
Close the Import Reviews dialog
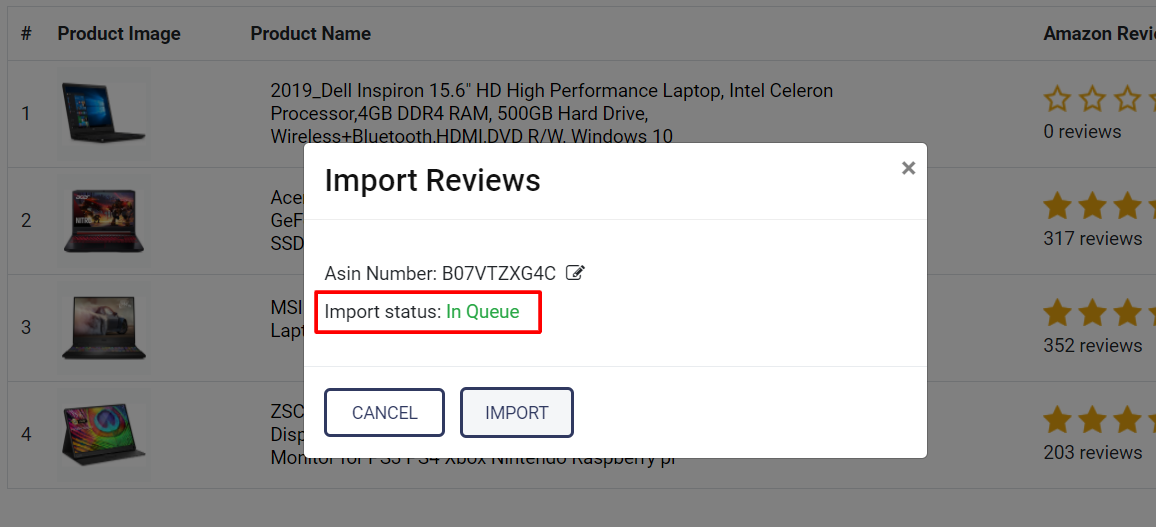point(908,168)
